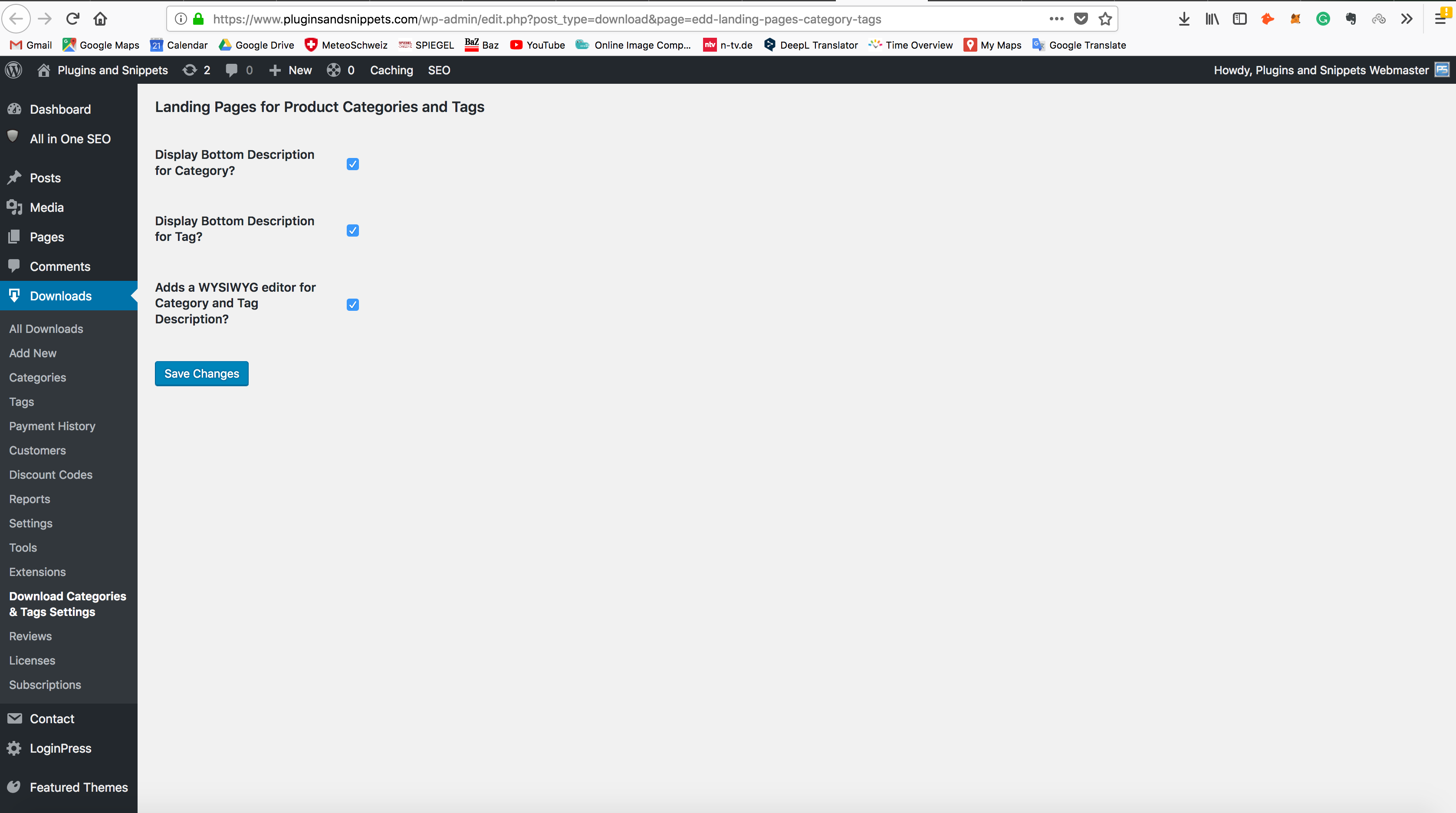Image resolution: width=1456 pixels, height=813 pixels.
Task: Expand more toolbar extensions chevron
Action: tap(1407, 19)
